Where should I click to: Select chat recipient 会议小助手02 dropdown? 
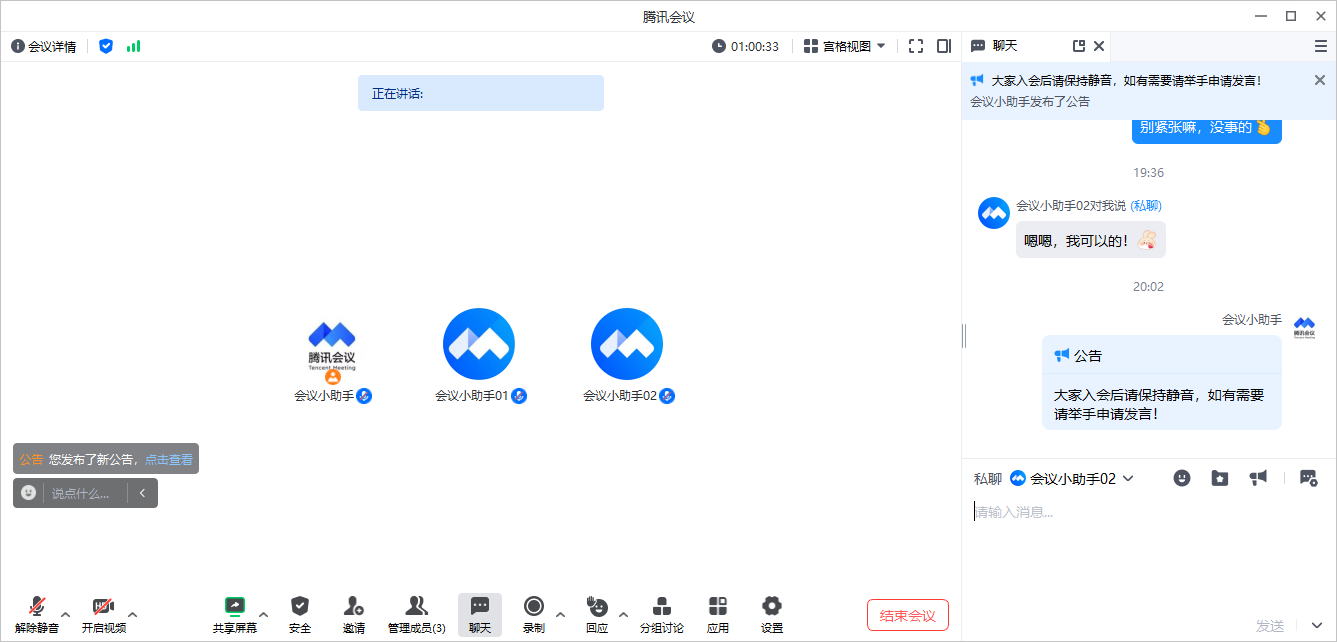pos(1072,479)
